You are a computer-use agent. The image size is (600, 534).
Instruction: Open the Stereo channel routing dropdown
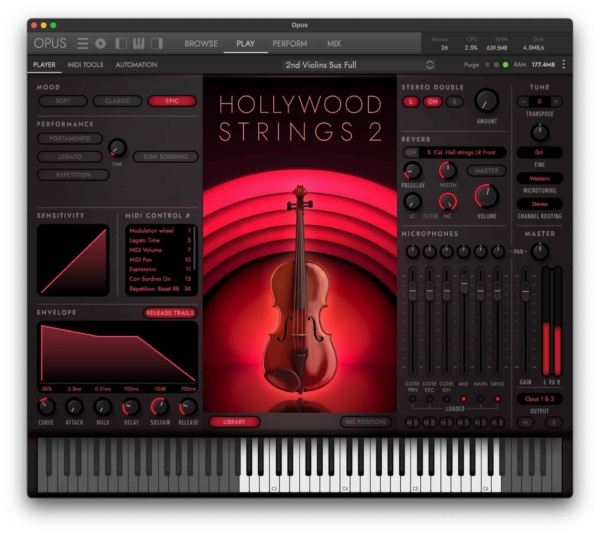539,204
